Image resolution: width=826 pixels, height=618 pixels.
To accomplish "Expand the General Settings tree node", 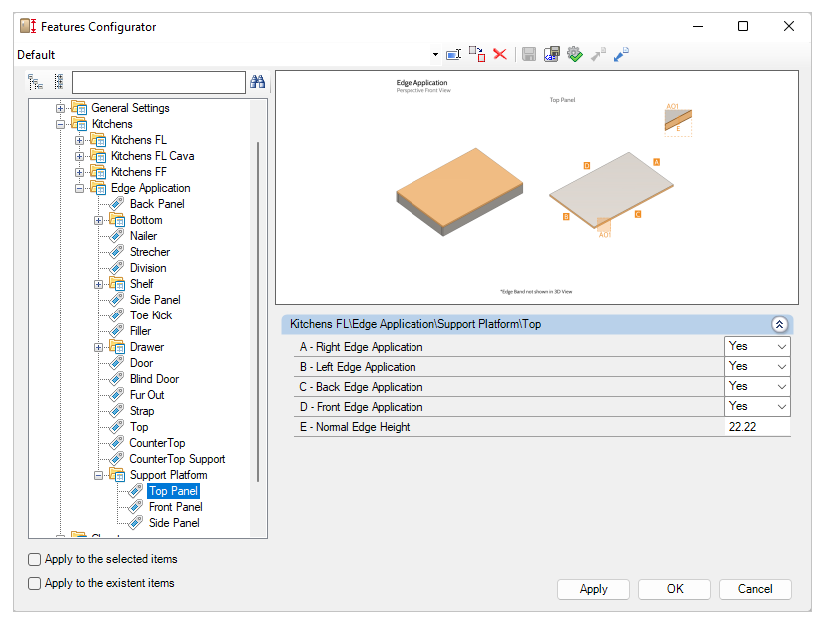I will tap(61, 108).
